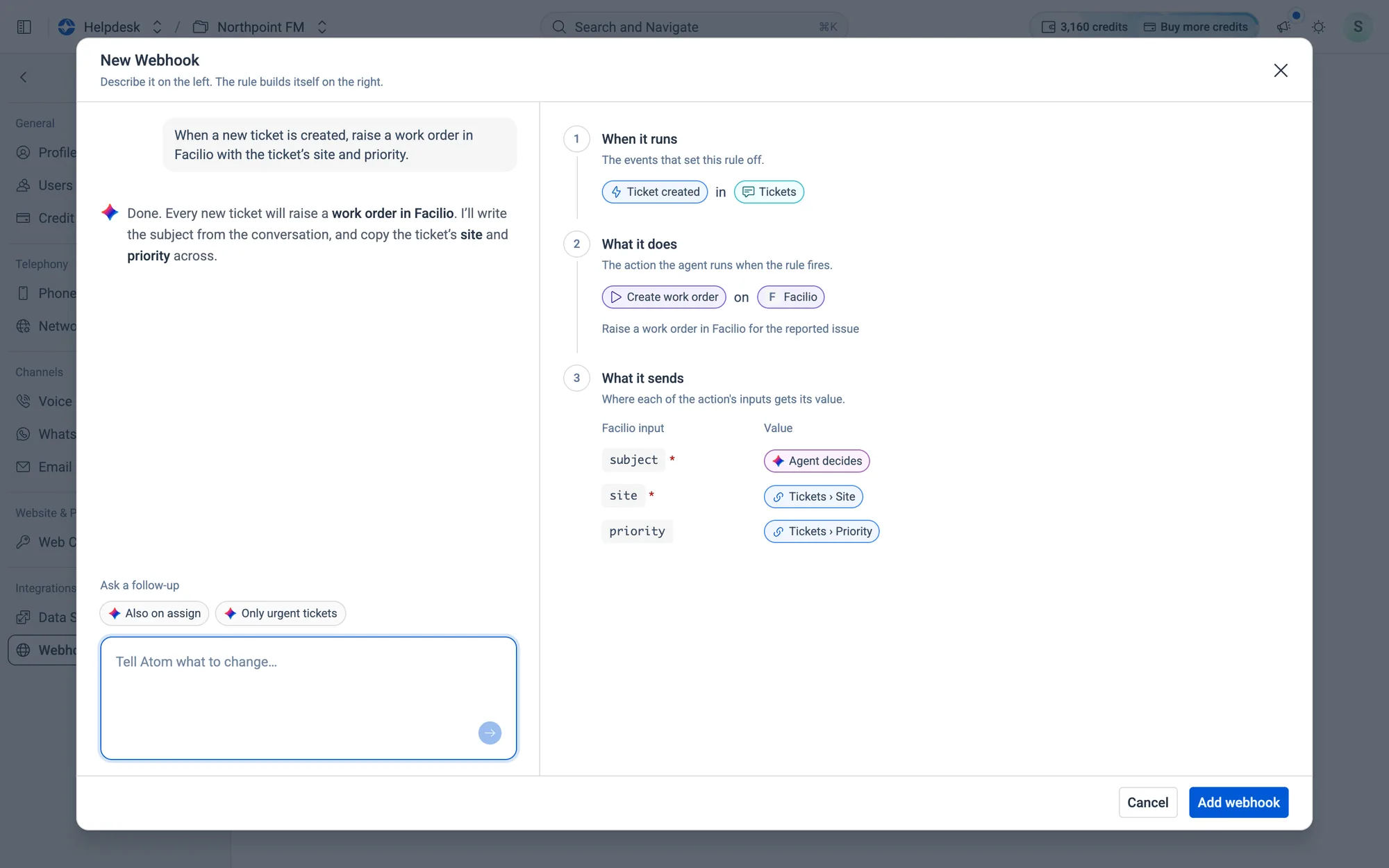Click the 'priority' input name
The height and width of the screenshot is (868, 1389).
coord(637,531)
